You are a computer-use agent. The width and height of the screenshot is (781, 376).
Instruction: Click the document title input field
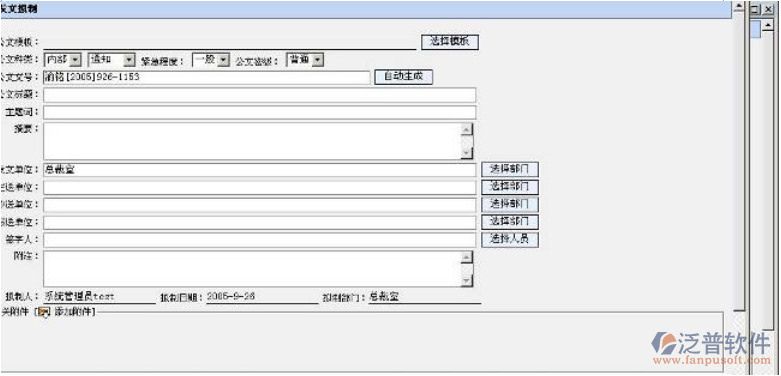[260, 95]
